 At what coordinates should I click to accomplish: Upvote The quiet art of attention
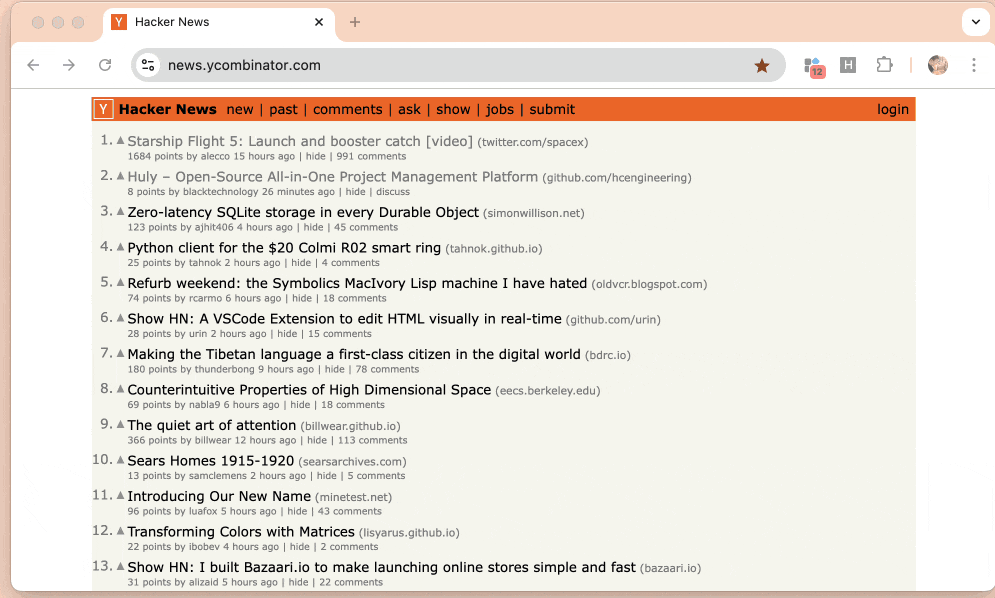click(121, 425)
